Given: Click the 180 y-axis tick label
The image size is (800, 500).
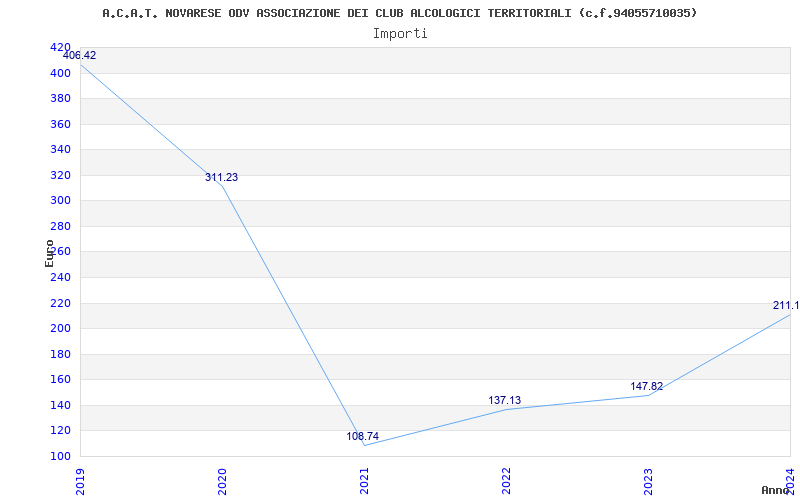Looking at the screenshot, I should 60,355.
